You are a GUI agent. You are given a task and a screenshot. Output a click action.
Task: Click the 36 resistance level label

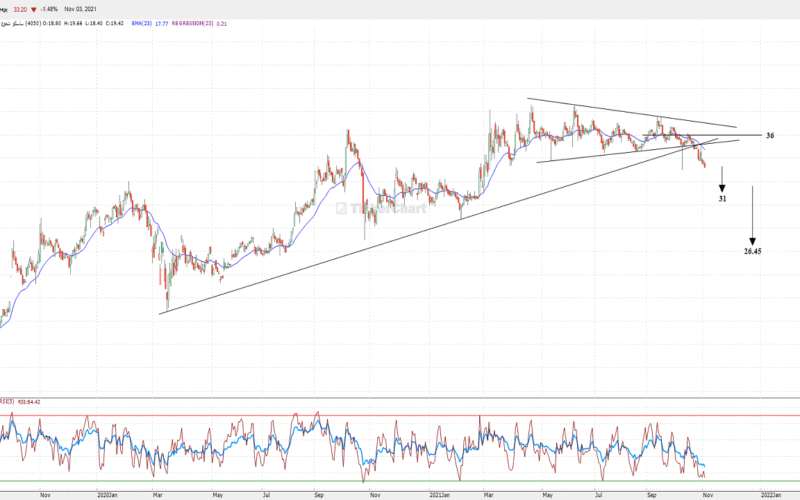(770, 135)
